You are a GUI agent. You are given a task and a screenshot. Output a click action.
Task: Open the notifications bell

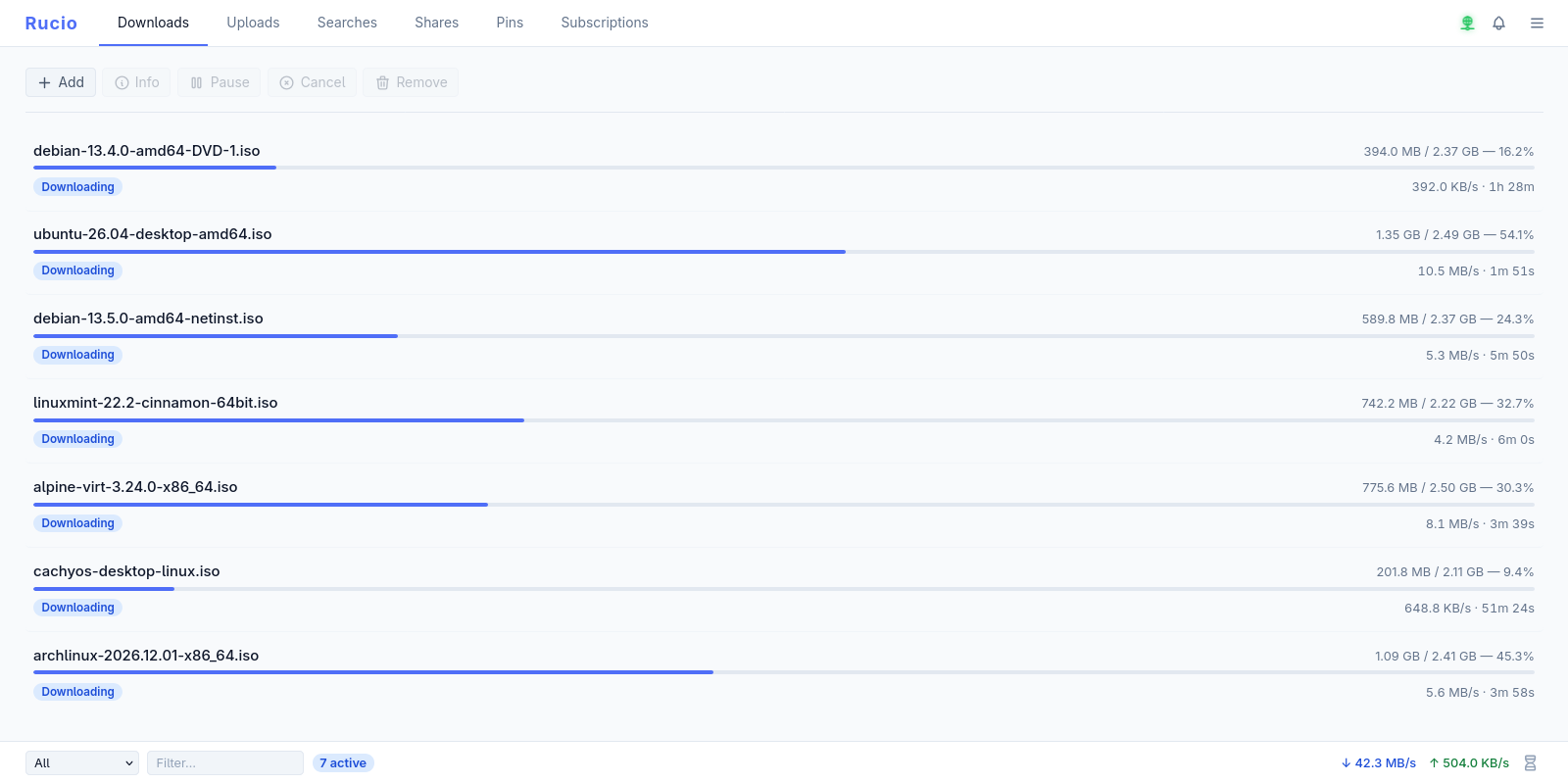pos(1498,23)
